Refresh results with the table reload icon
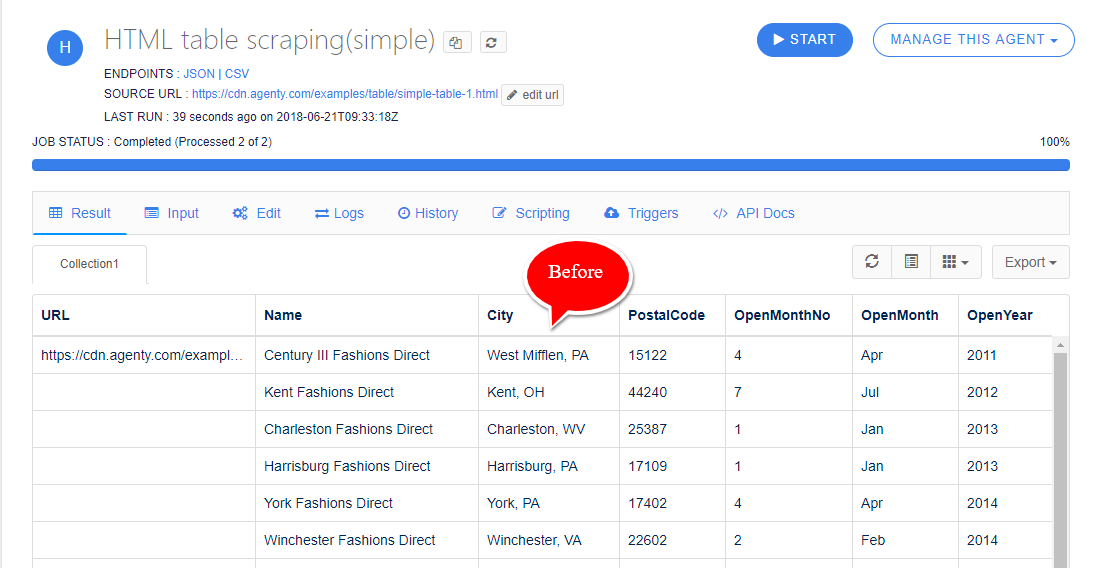The height and width of the screenshot is (568, 1096). [x=872, y=262]
